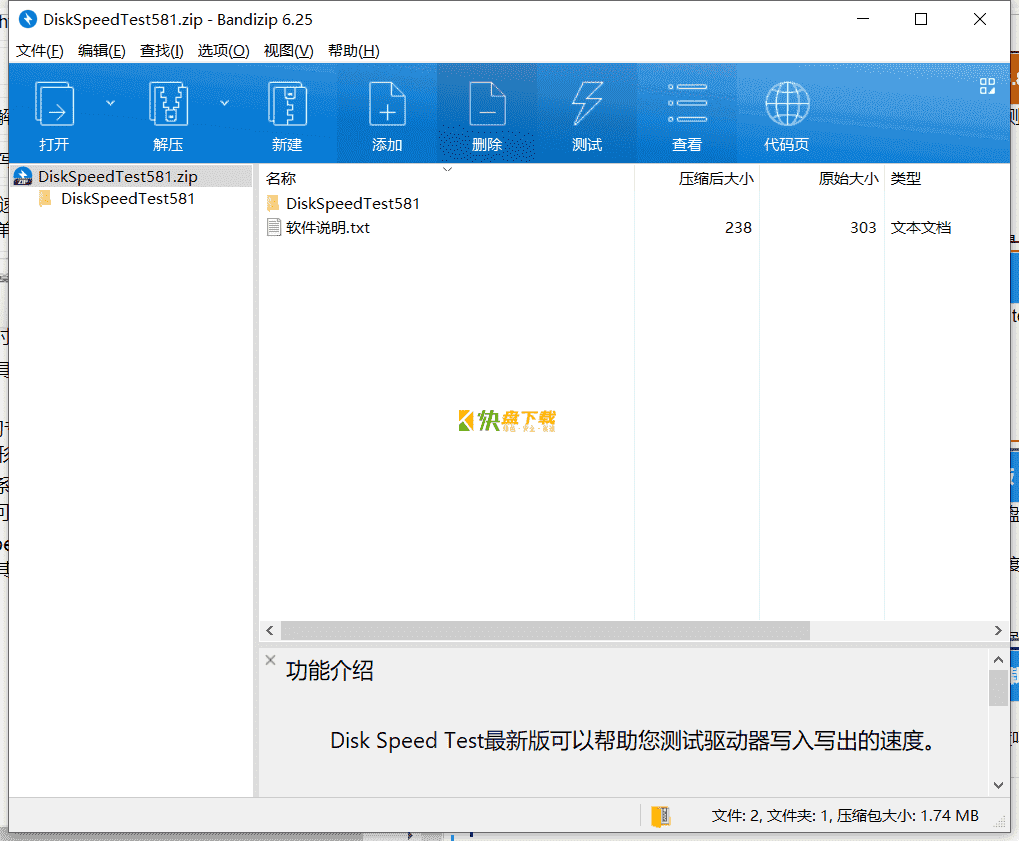Click the Disk Speed Test description text

click(634, 740)
